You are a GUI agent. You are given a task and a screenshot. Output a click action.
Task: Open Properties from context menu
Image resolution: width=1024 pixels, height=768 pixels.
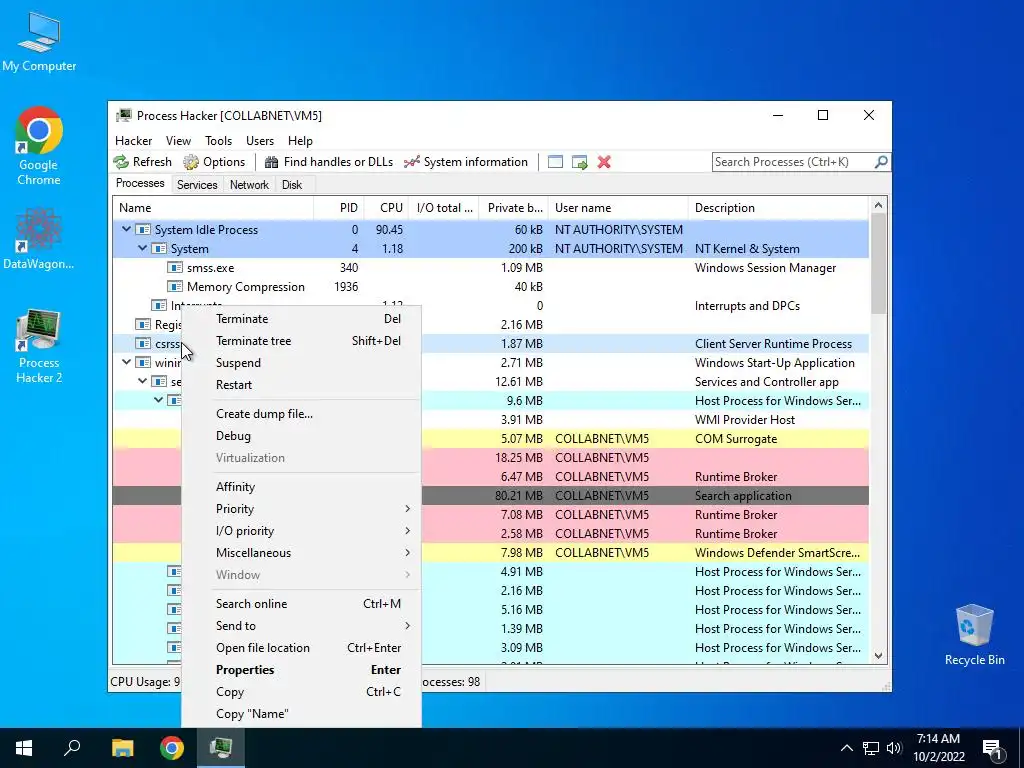click(x=301, y=670)
